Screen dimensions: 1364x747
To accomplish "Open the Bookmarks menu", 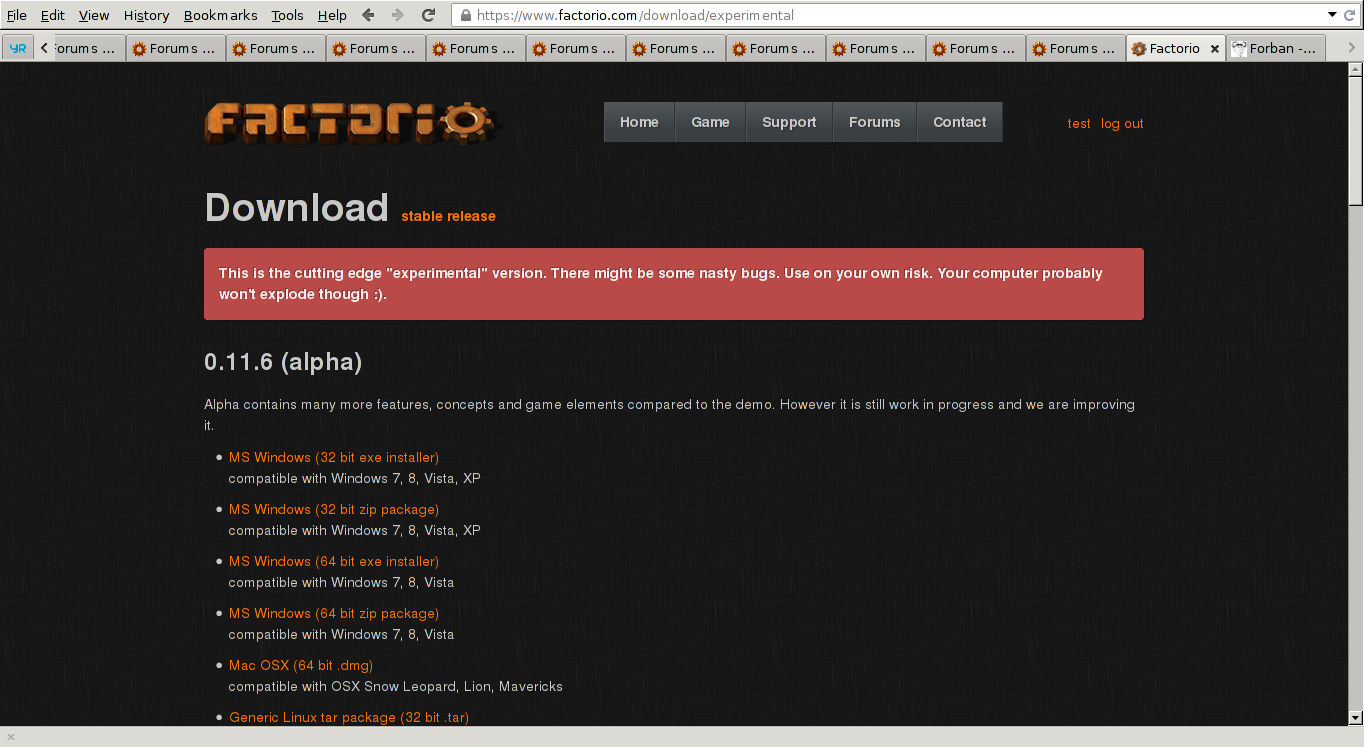I will tap(220, 15).
